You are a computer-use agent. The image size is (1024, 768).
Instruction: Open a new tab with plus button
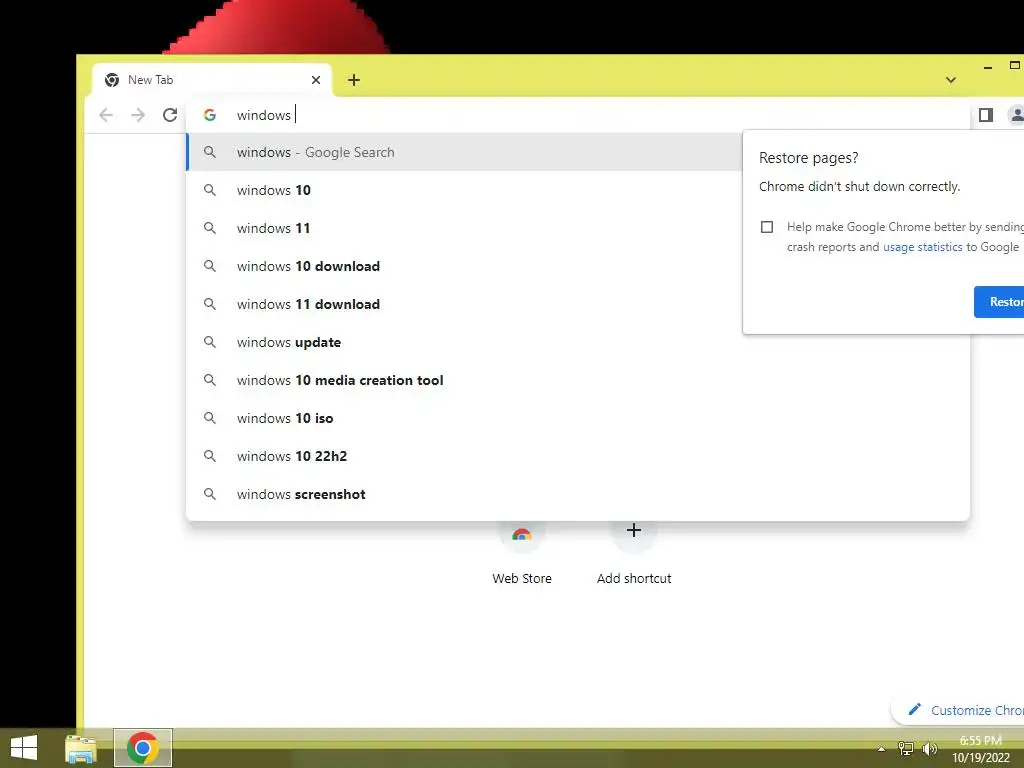(353, 80)
